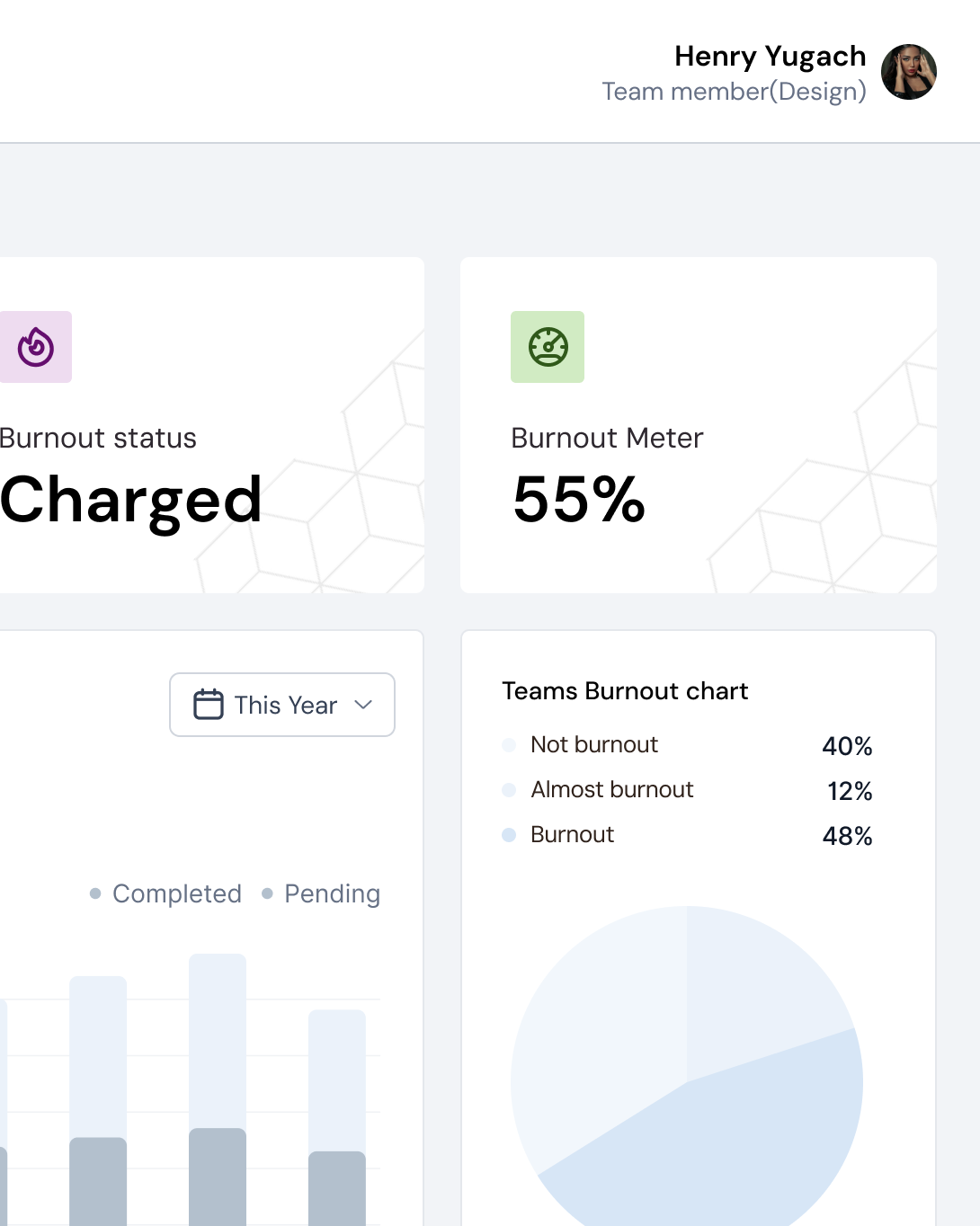
Task: Click the Almost burnout legend dot
Action: [x=509, y=790]
